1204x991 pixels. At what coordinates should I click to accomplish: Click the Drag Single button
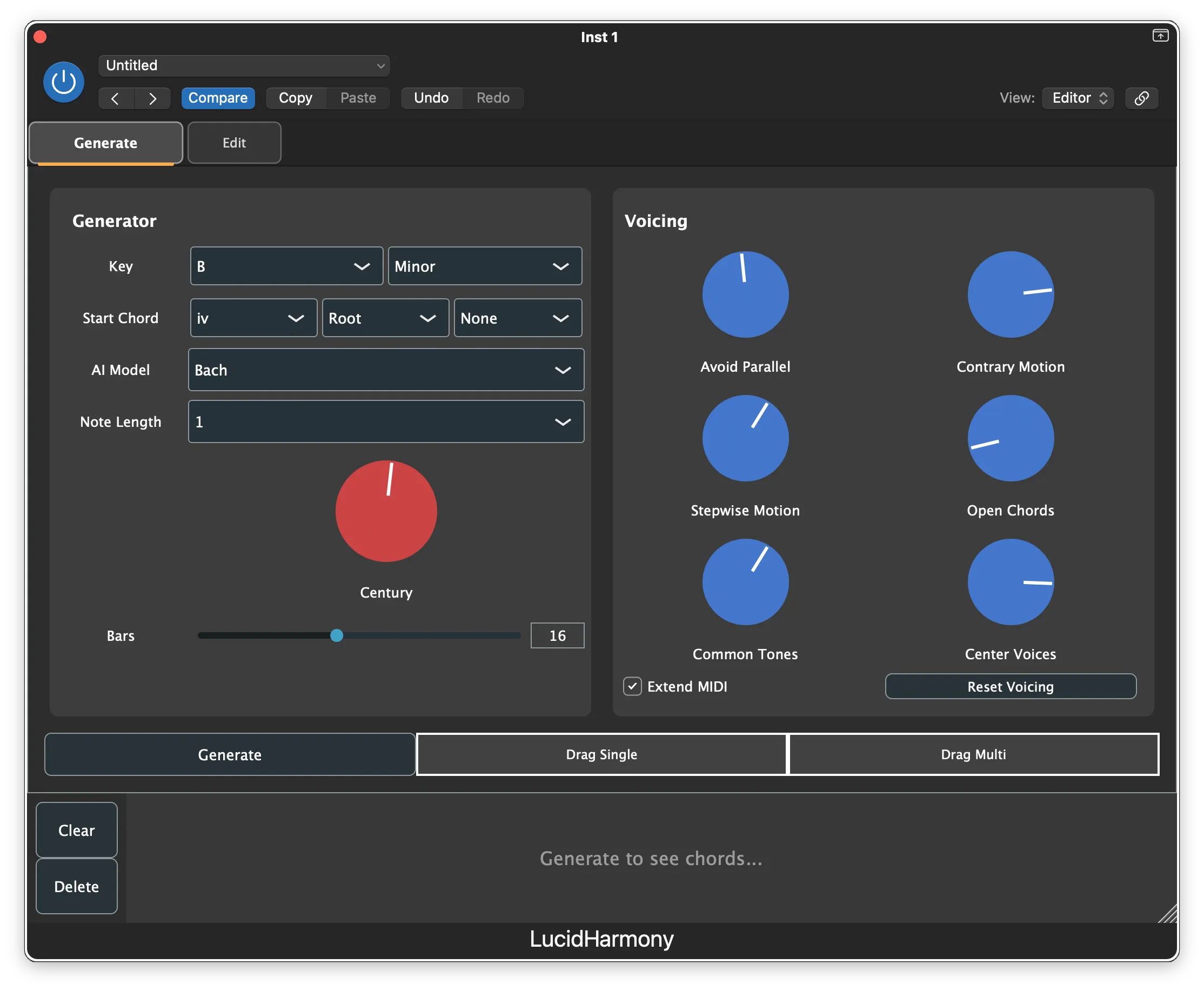[601, 754]
